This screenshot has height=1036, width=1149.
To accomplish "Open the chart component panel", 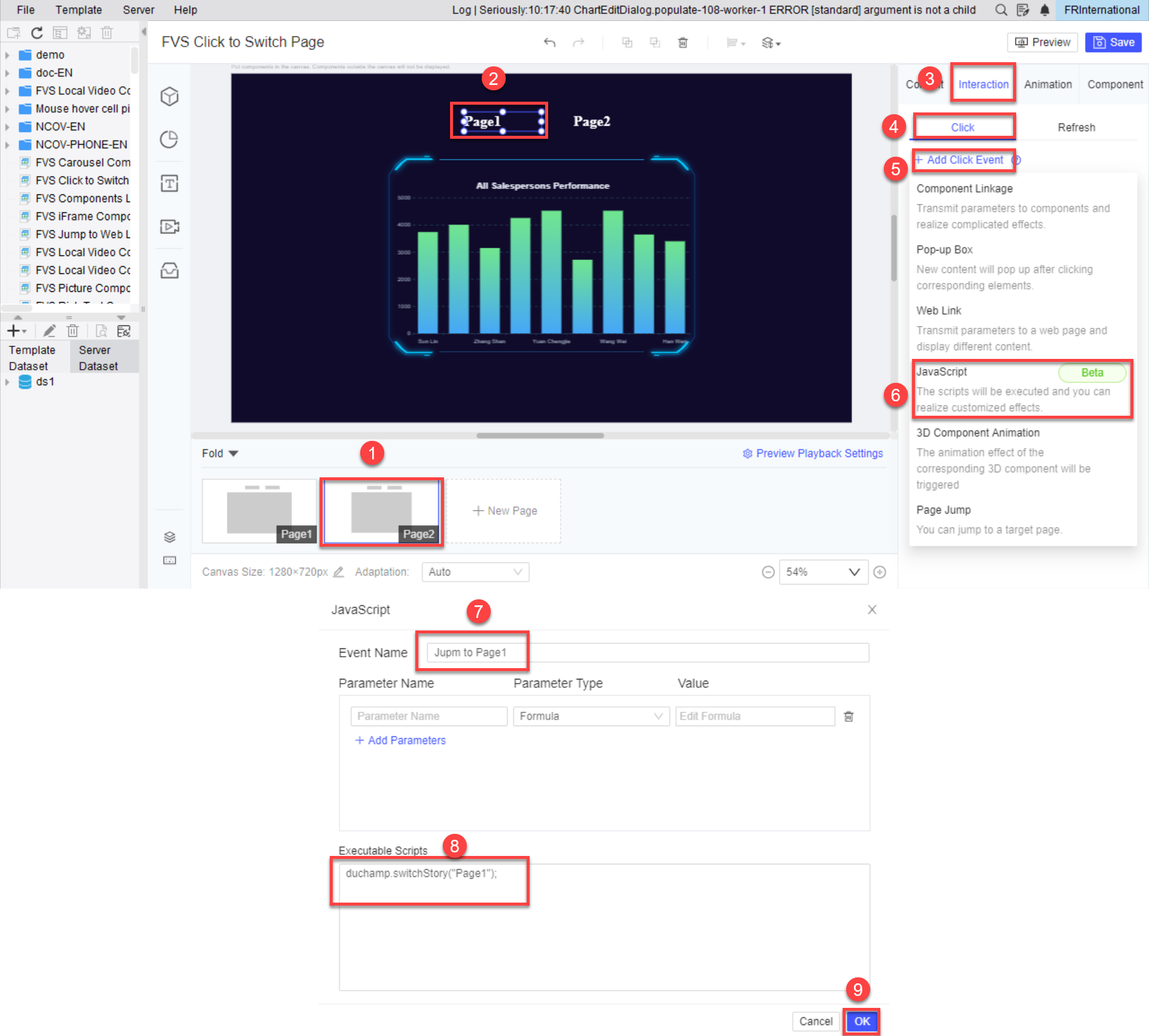I will point(169,139).
